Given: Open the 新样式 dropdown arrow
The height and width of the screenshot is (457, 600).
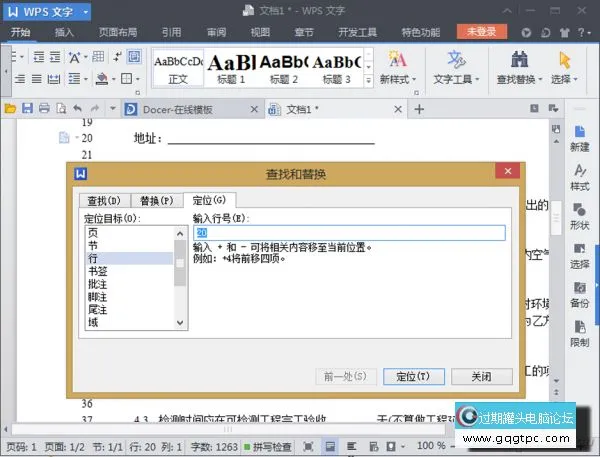Looking at the screenshot, I should 414,80.
